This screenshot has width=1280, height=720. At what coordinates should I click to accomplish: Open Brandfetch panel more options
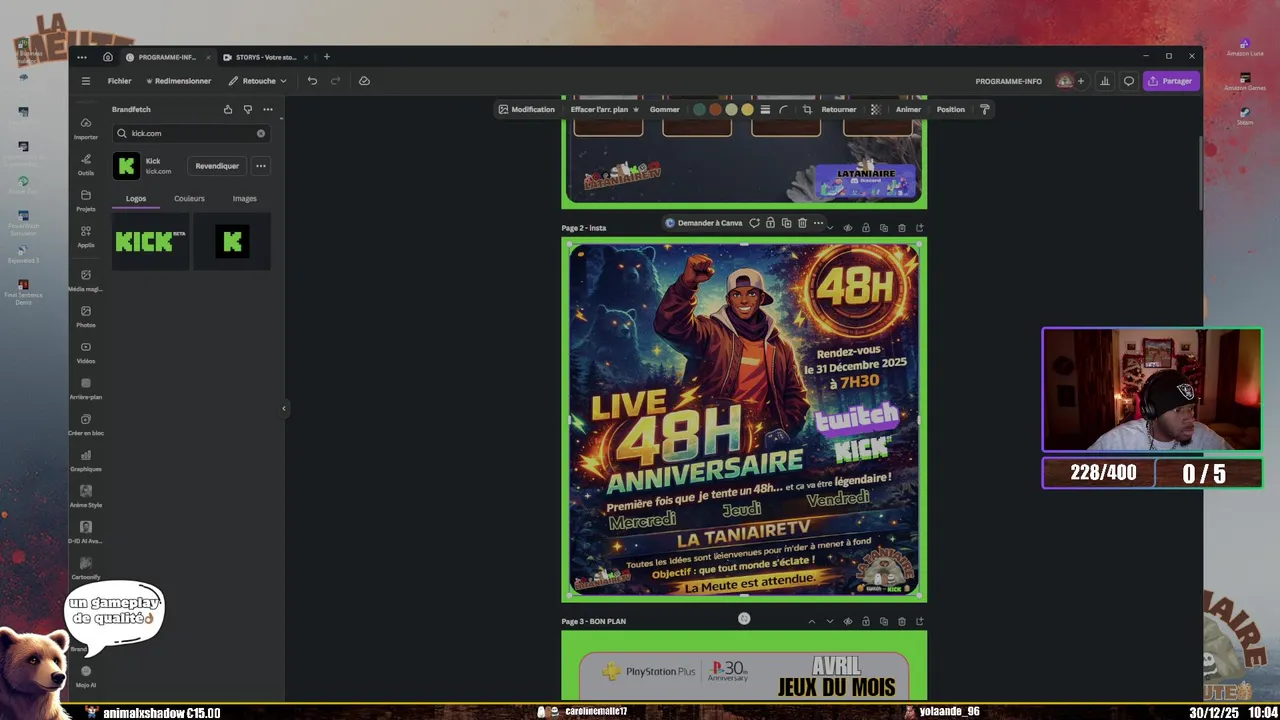(x=267, y=109)
